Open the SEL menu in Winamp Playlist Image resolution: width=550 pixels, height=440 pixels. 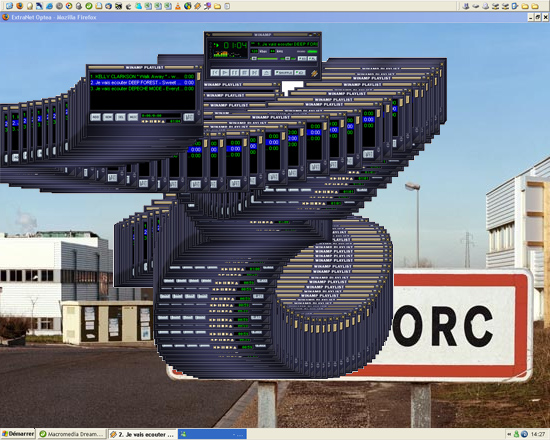tap(120, 117)
